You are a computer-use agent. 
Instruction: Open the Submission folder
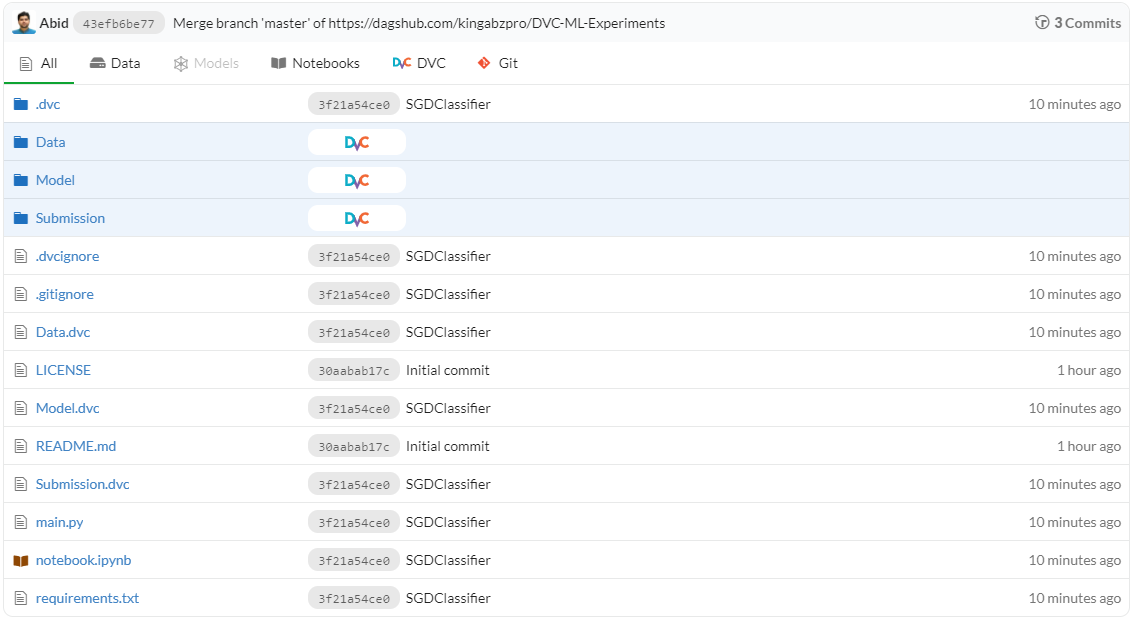(x=70, y=219)
